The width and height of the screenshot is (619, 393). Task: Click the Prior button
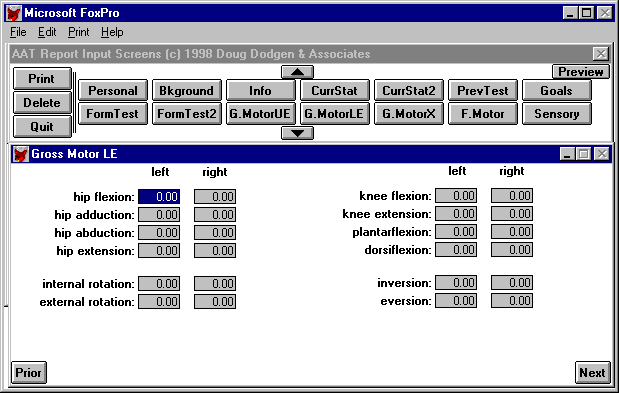pos(29,372)
